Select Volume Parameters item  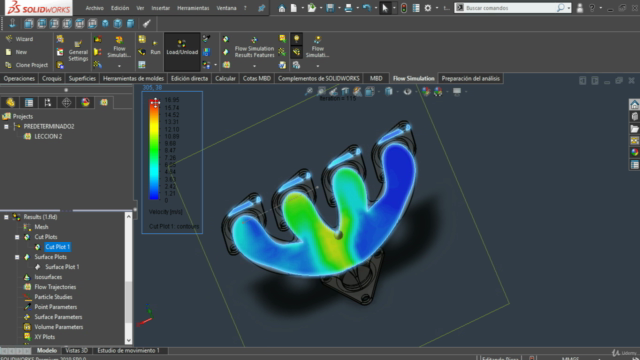[59, 327]
